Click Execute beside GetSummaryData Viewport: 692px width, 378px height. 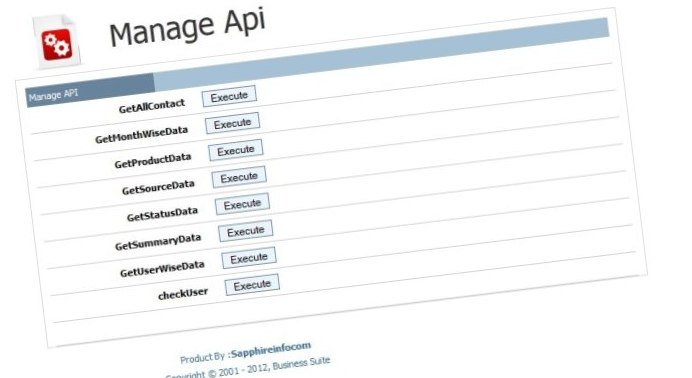[x=245, y=231]
